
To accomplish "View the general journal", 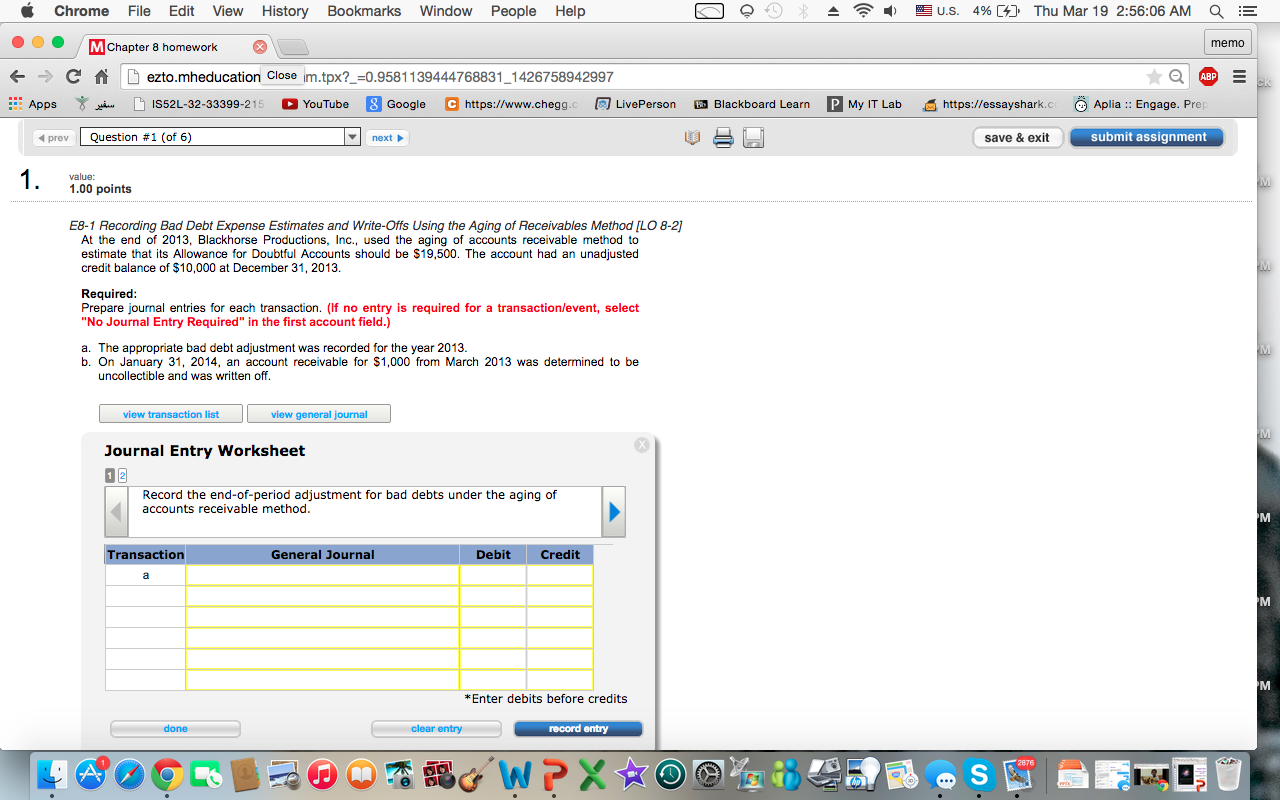I will pos(319,414).
